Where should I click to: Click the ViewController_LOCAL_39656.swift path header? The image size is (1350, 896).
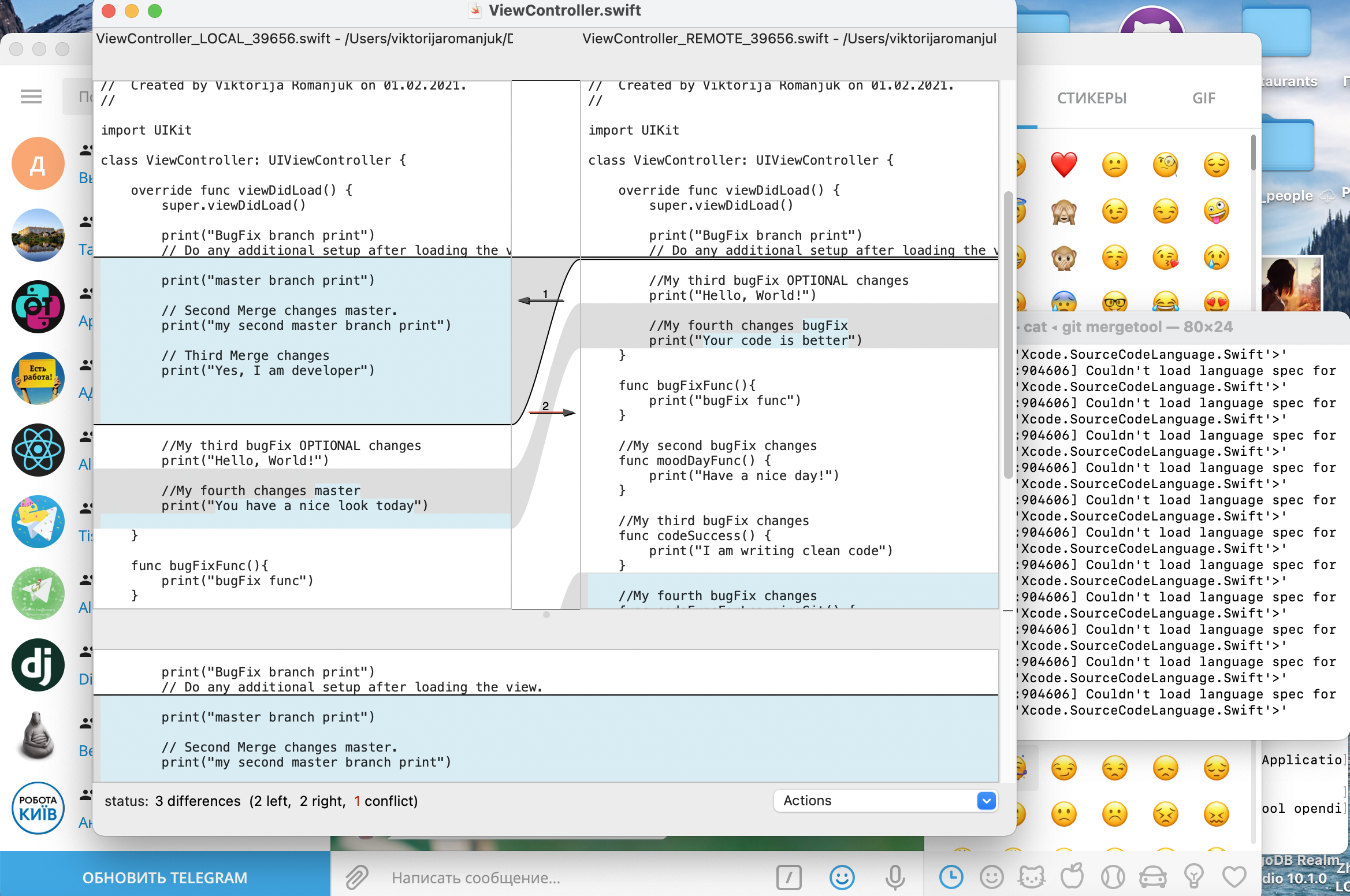(304, 38)
